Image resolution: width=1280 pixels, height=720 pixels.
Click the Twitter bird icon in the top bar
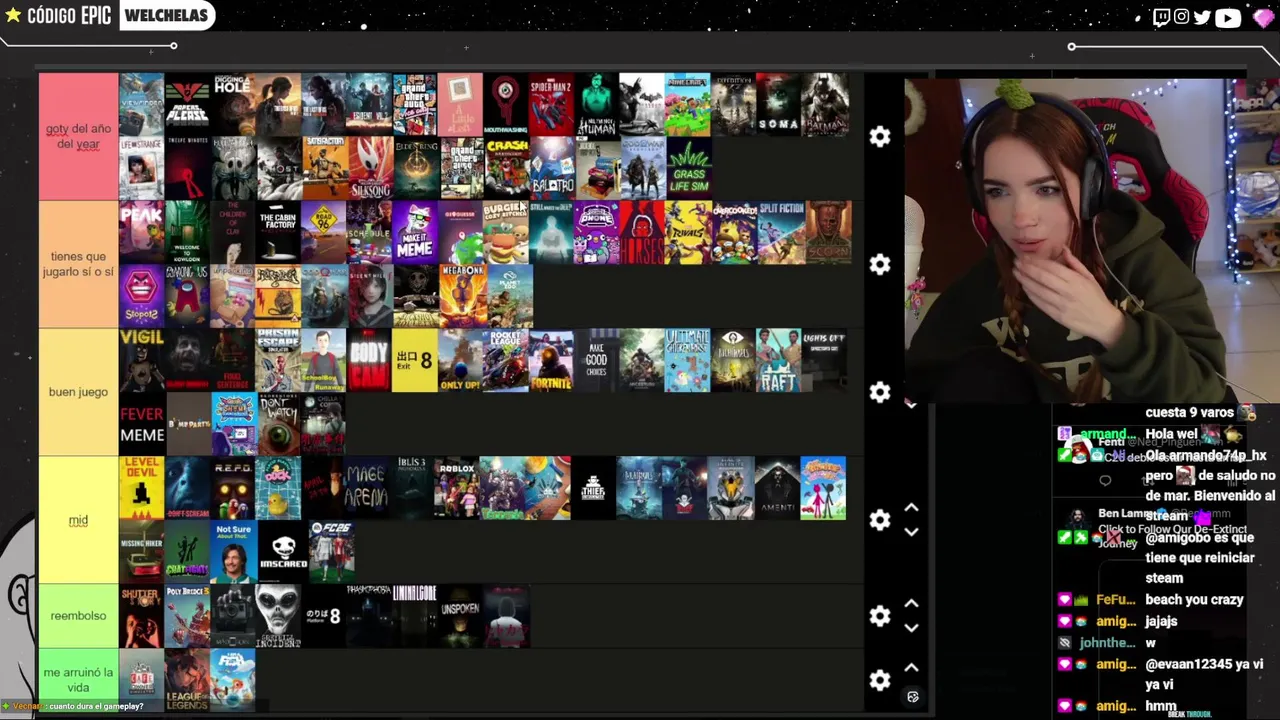click(x=1202, y=16)
